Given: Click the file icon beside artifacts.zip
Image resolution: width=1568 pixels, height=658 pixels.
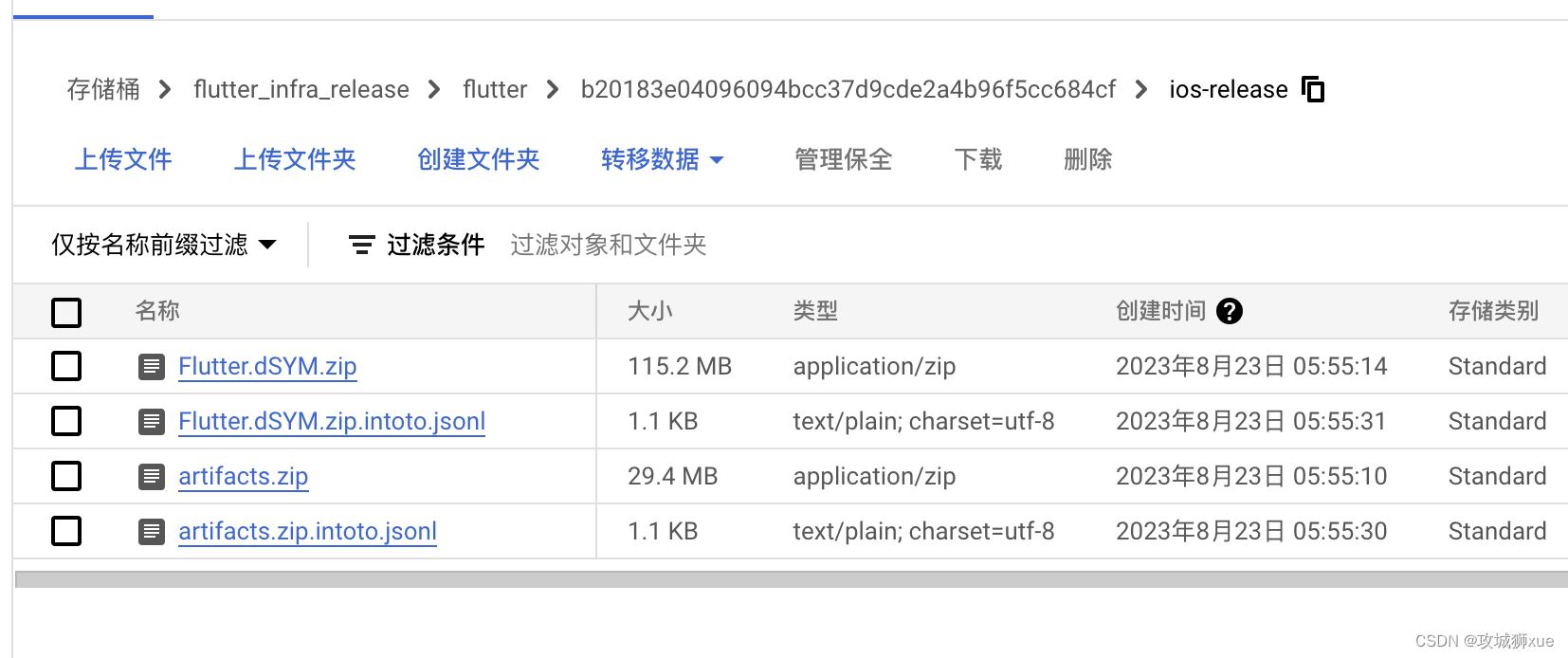Looking at the screenshot, I should coord(152,476).
